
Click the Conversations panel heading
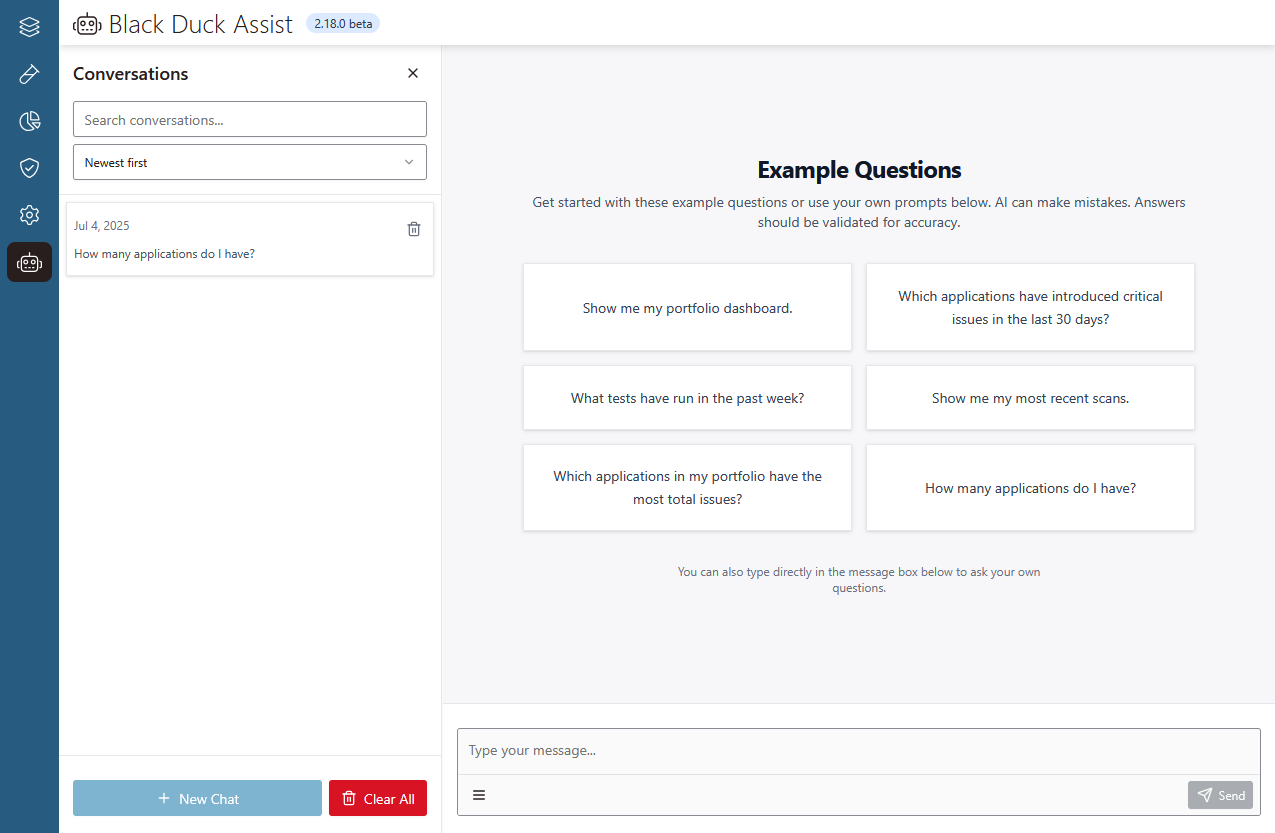coord(131,74)
